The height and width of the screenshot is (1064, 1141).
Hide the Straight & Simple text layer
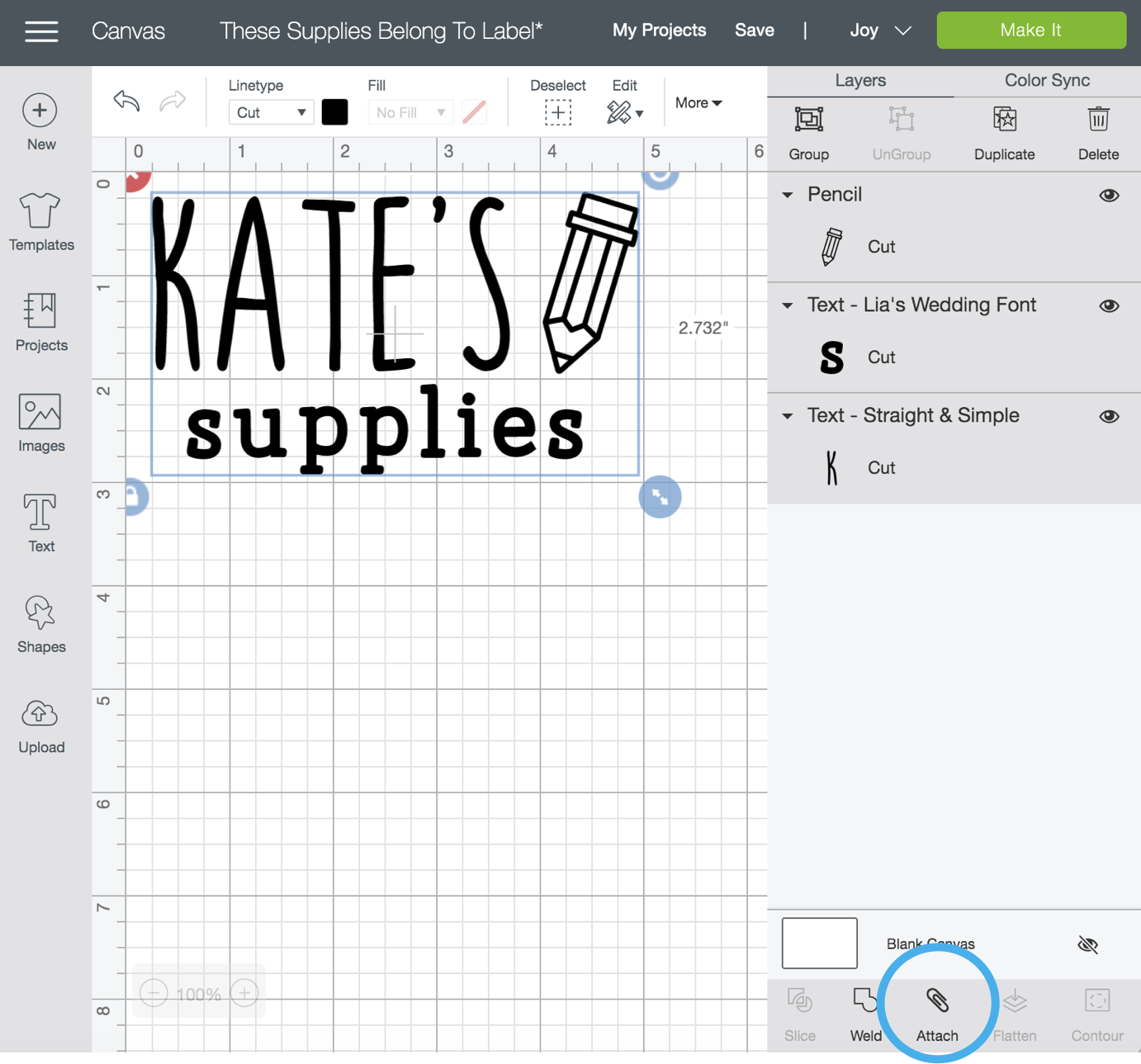click(x=1109, y=417)
